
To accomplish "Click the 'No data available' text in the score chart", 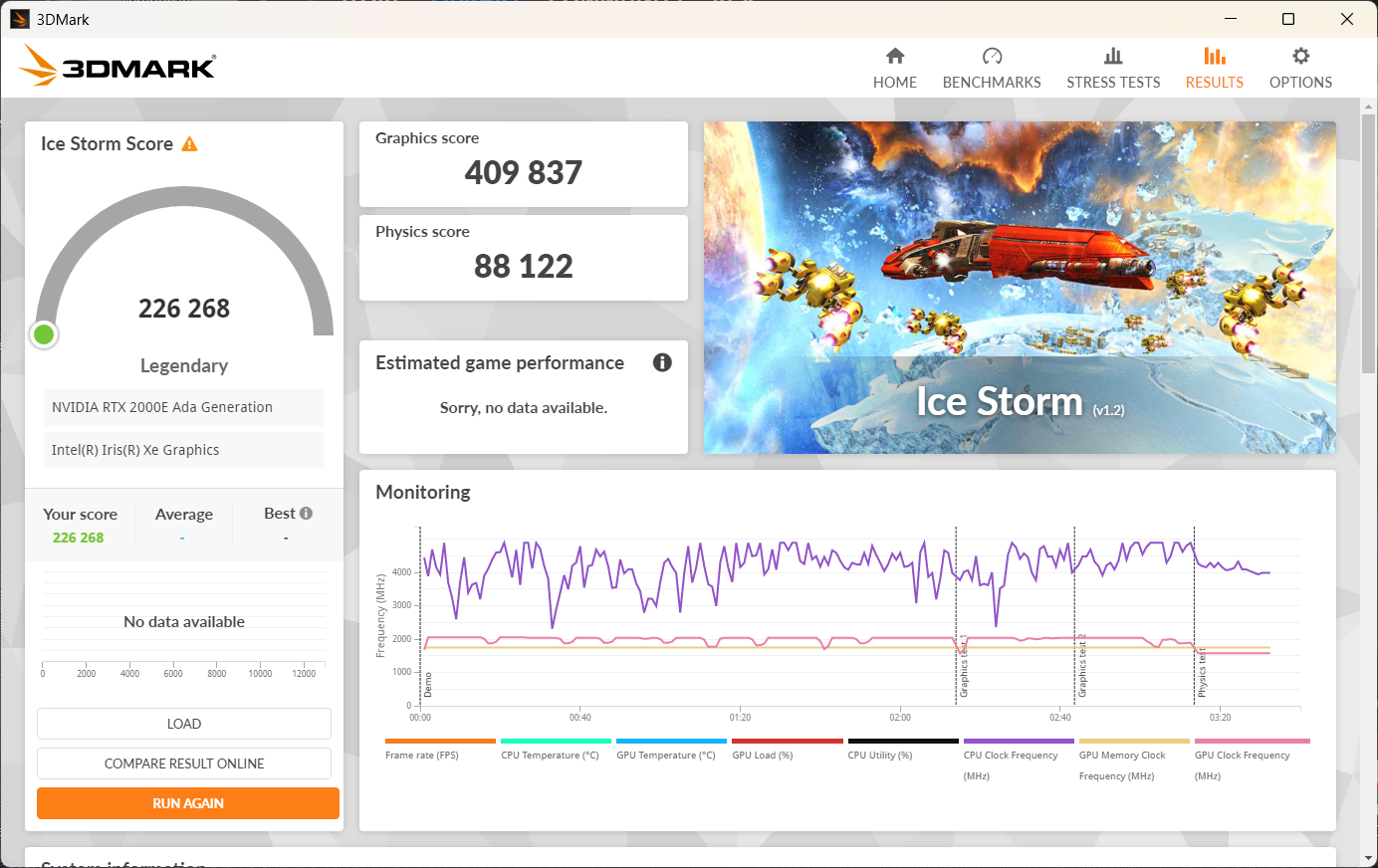I will coord(184,622).
